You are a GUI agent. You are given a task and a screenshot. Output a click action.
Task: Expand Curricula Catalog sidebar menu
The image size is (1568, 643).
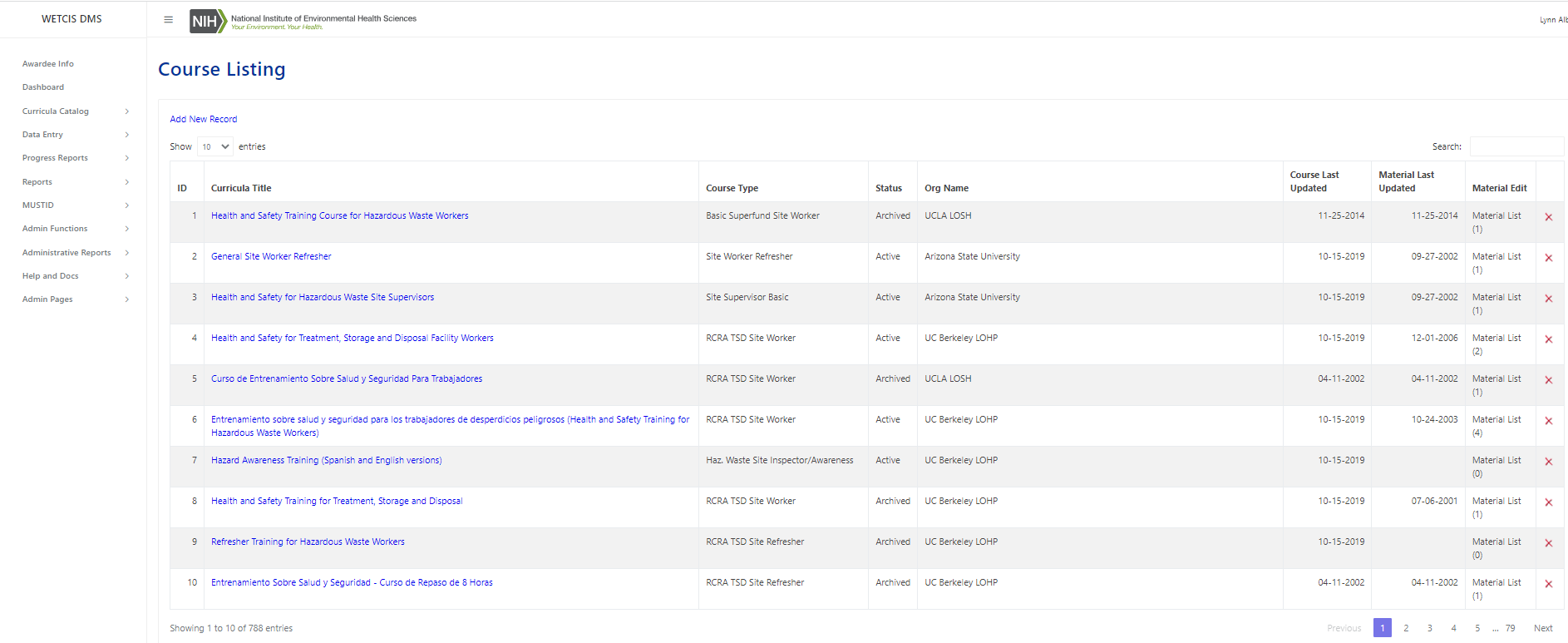tap(75, 111)
